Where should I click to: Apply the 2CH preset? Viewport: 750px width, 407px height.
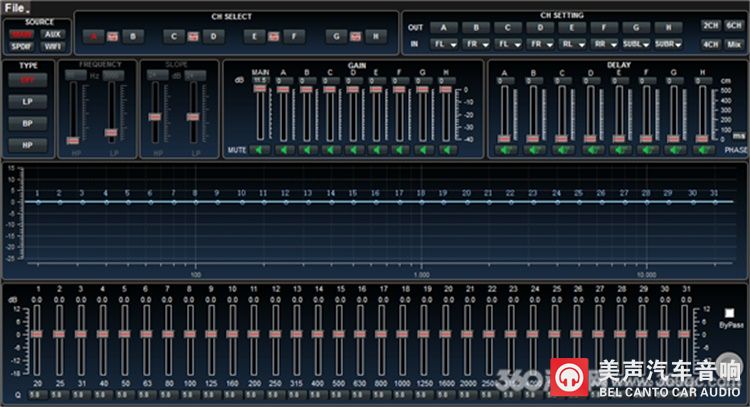[x=710, y=25]
